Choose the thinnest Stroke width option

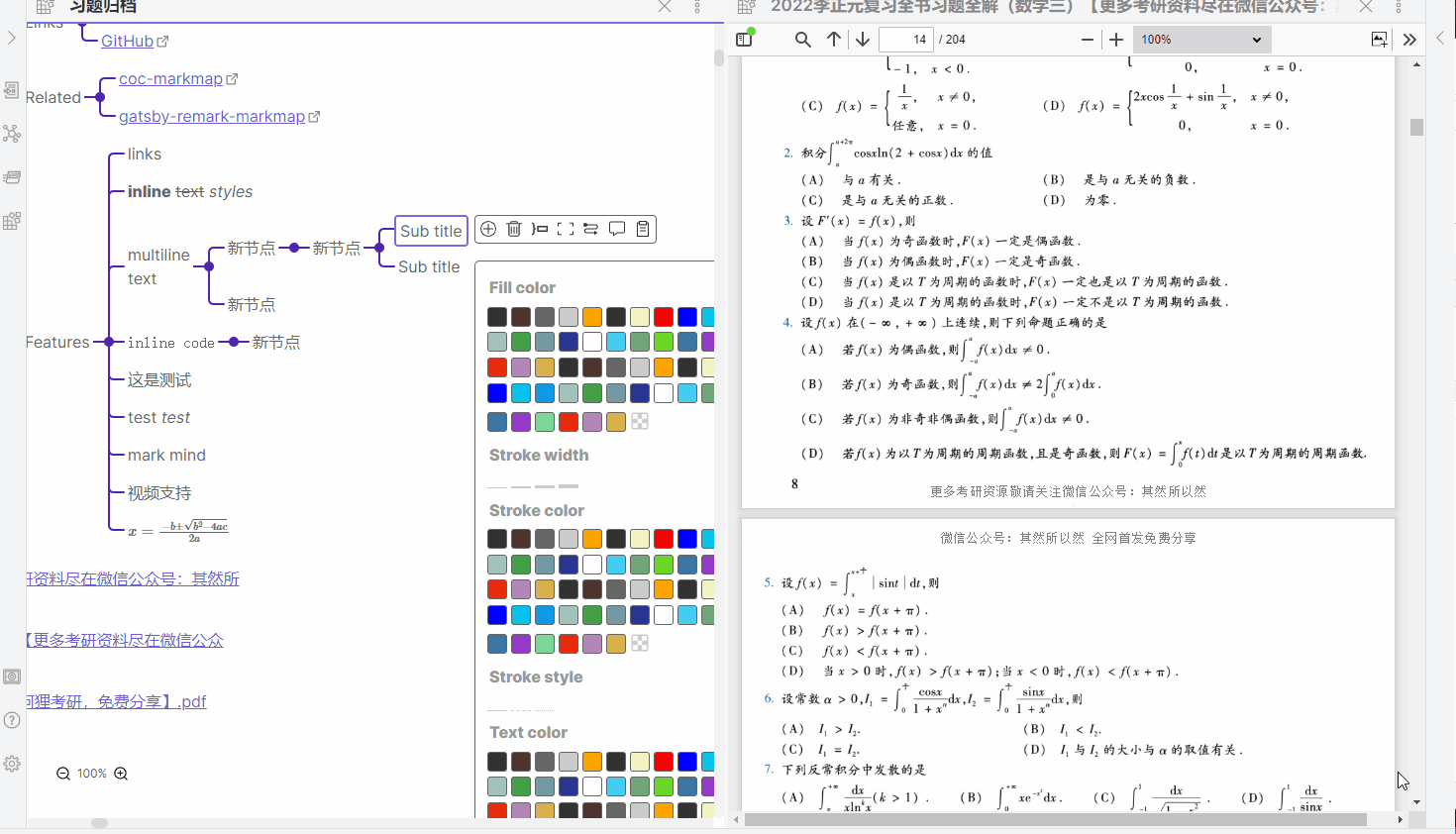coord(497,486)
